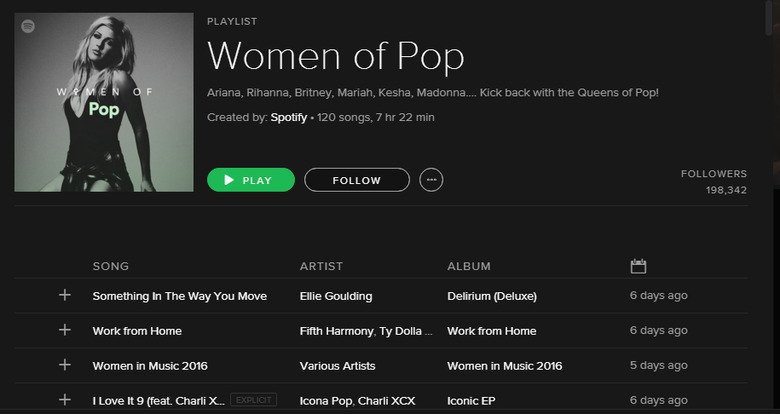780x414 pixels.
Task: Open the Iconic EP album link
Action: [x=471, y=401]
